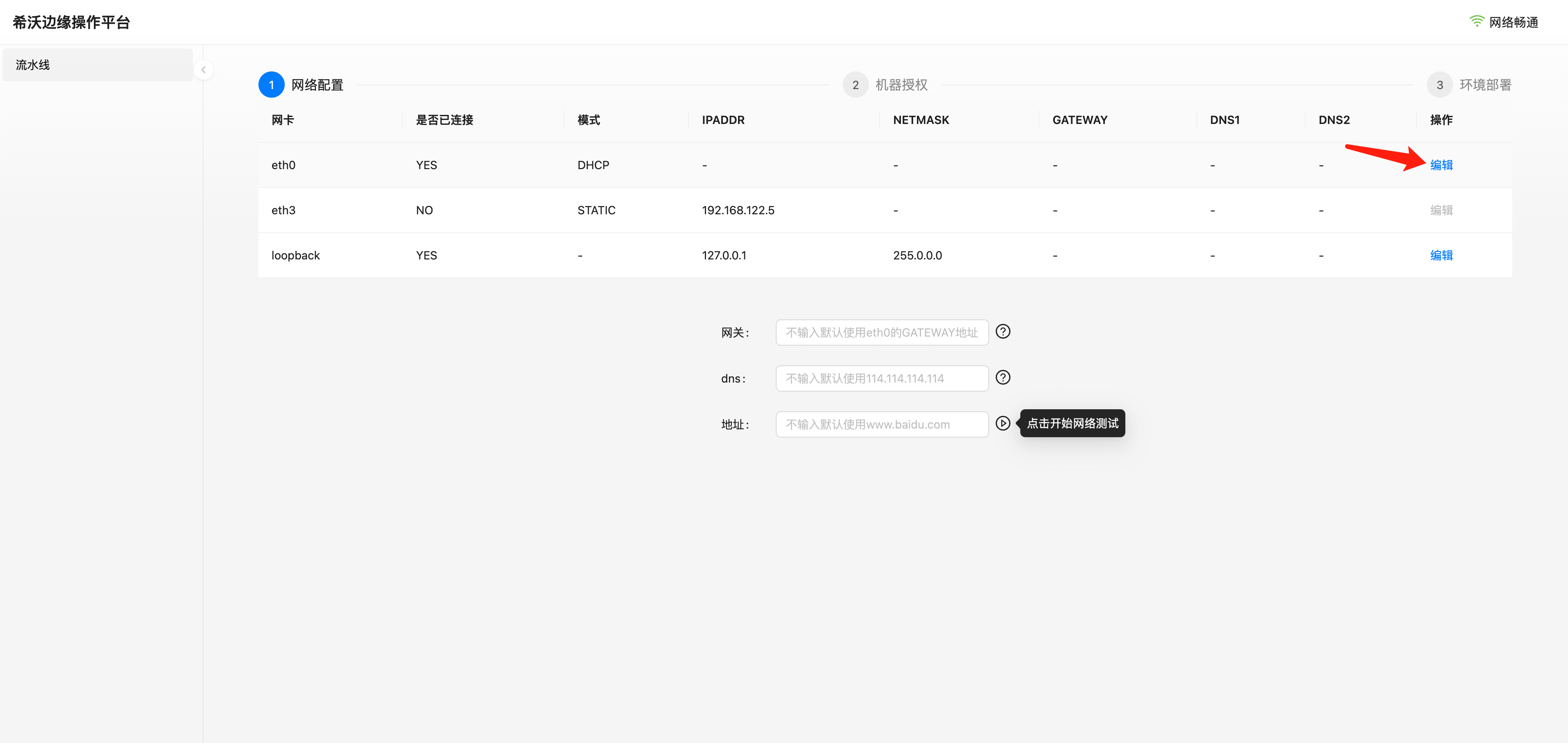Open step 1 circle of network configuration
Image resolution: width=1568 pixels, height=743 pixels.
tap(272, 85)
